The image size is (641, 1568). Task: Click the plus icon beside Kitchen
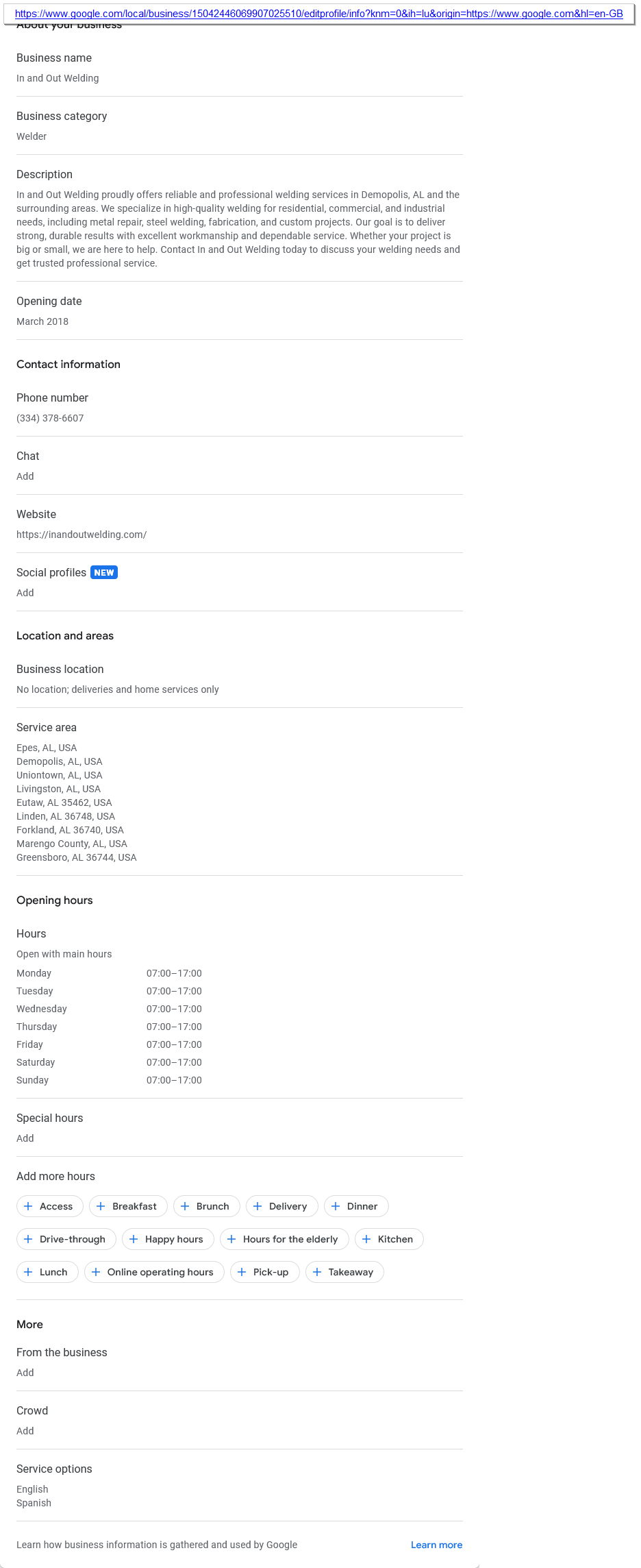(x=366, y=1239)
